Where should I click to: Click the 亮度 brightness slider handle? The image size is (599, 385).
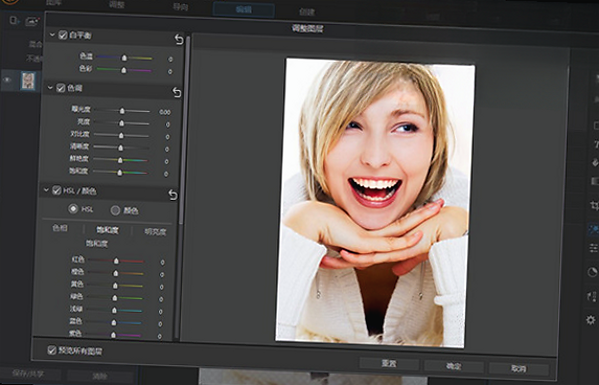(121, 123)
